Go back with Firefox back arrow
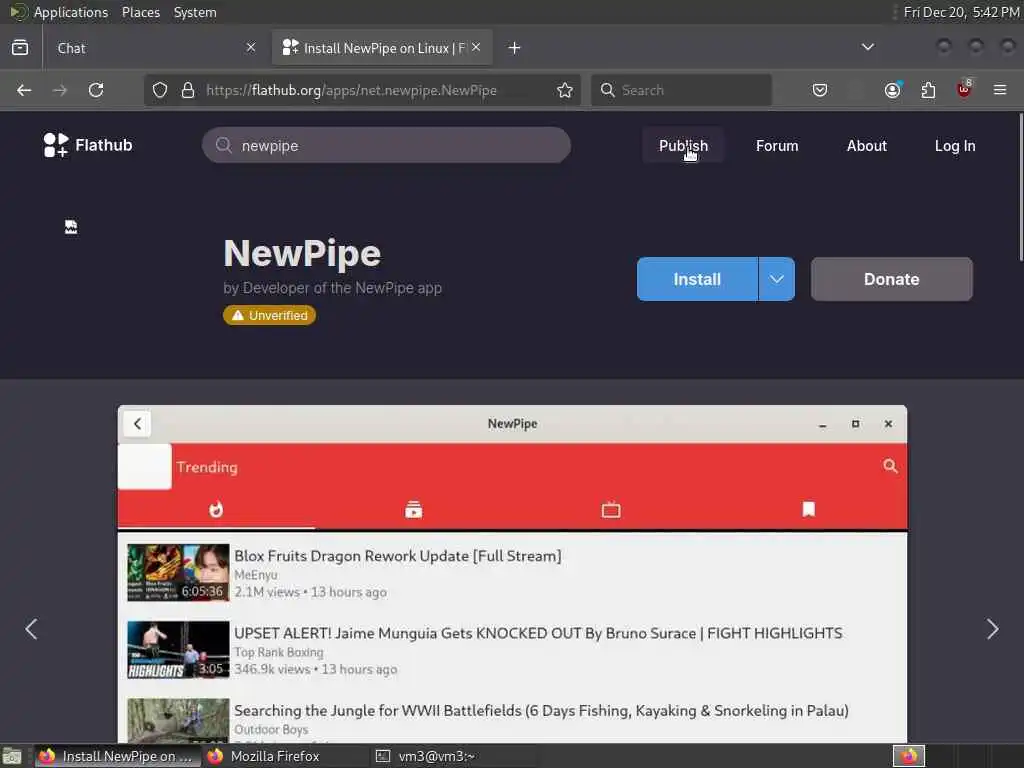 pos(24,90)
